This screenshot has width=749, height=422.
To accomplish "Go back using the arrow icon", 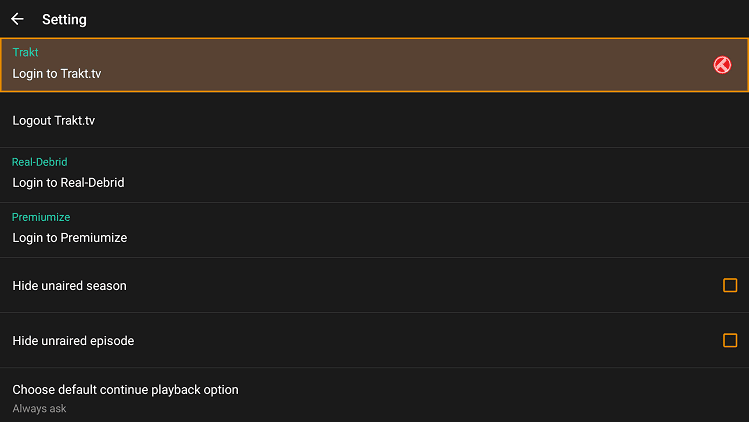I will tap(17, 19).
